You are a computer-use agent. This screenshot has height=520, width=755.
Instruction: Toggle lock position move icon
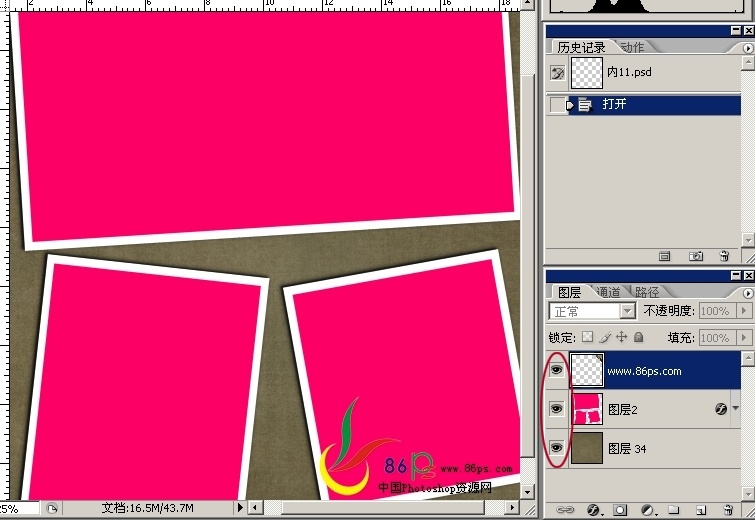coord(622,337)
